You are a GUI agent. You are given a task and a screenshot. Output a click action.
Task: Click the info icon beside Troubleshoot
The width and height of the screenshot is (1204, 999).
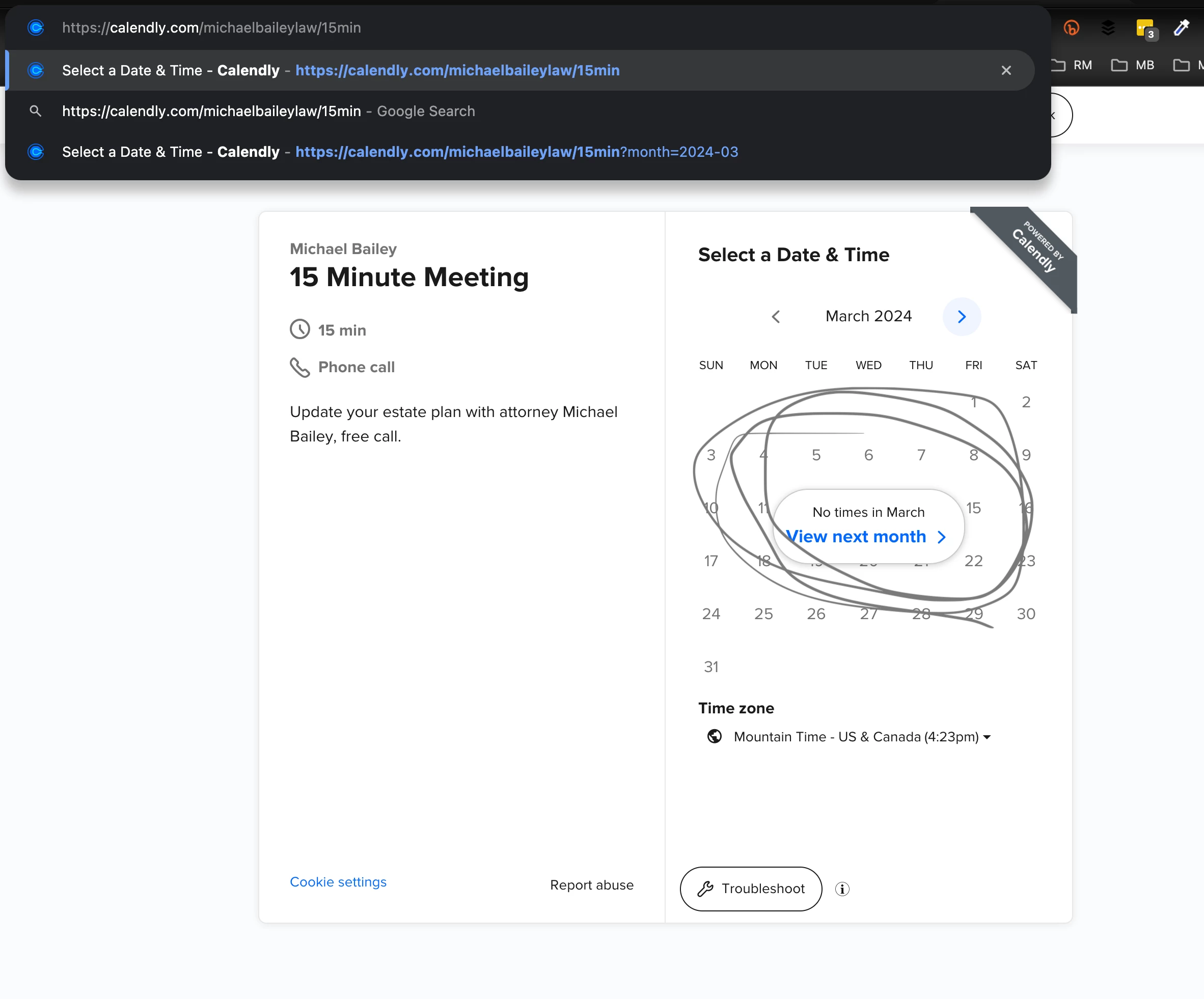(x=842, y=889)
